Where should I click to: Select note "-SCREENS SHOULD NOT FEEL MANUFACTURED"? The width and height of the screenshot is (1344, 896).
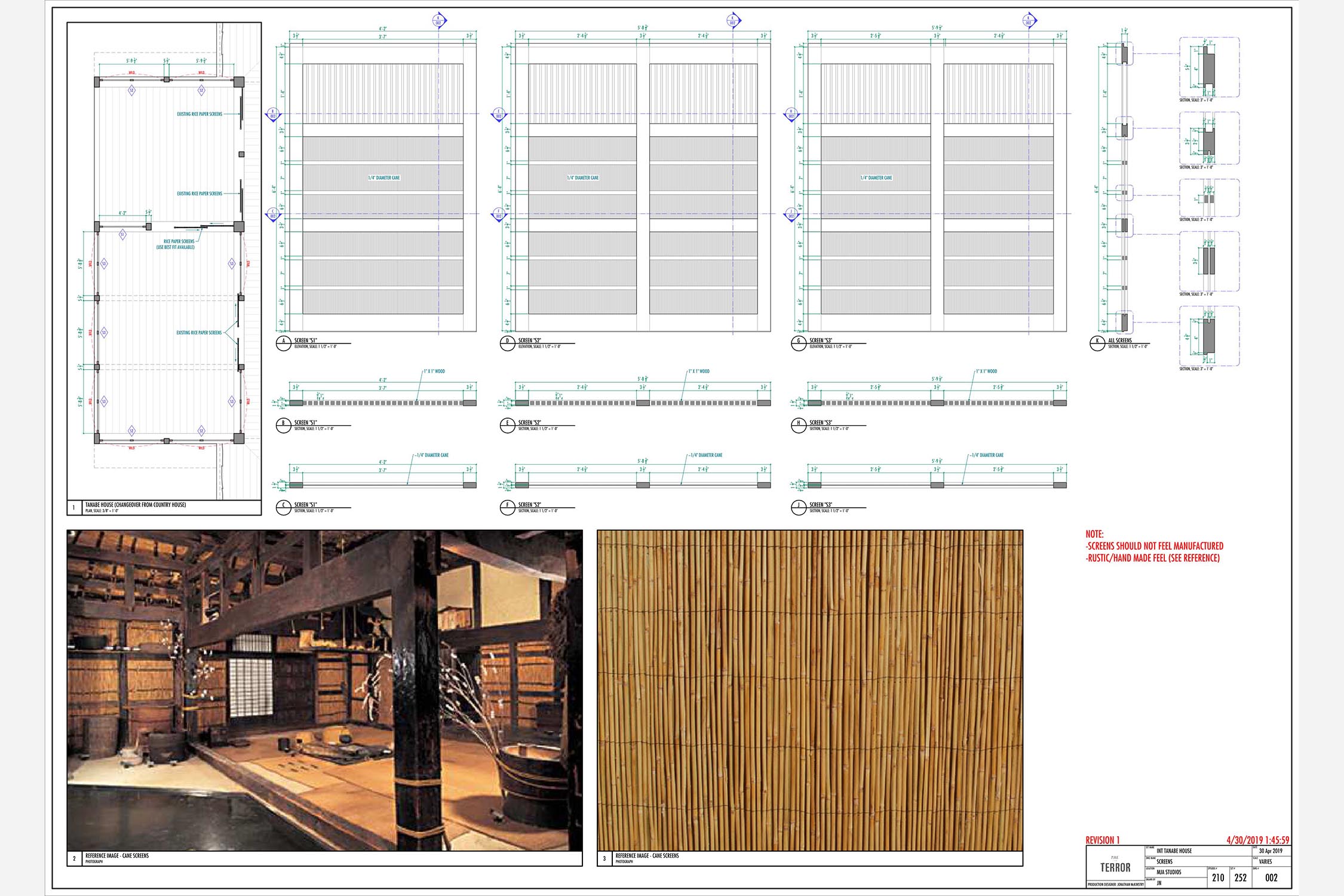pos(1155,546)
